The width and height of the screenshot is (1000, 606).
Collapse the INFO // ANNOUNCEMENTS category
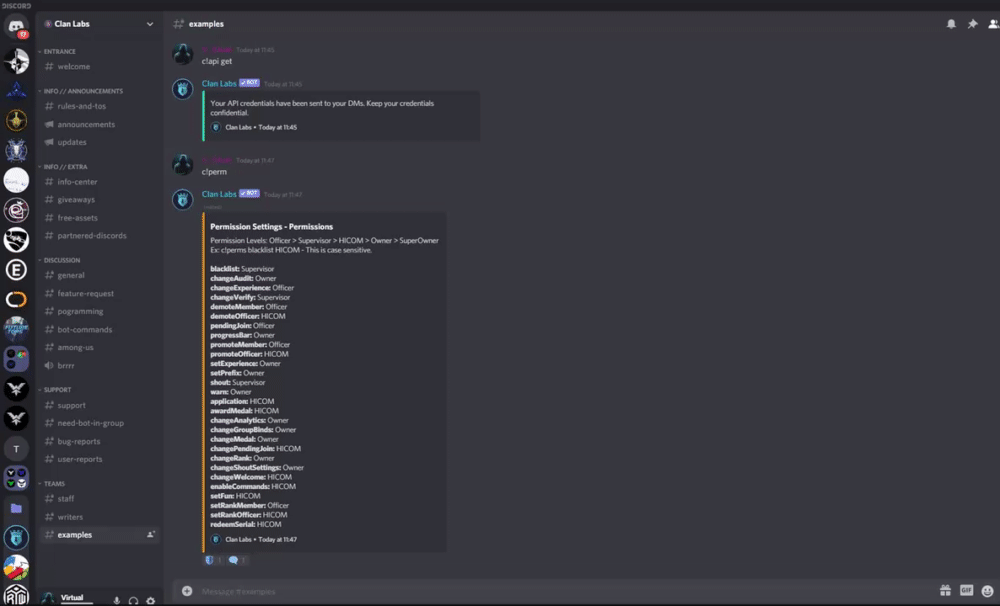(x=83, y=91)
